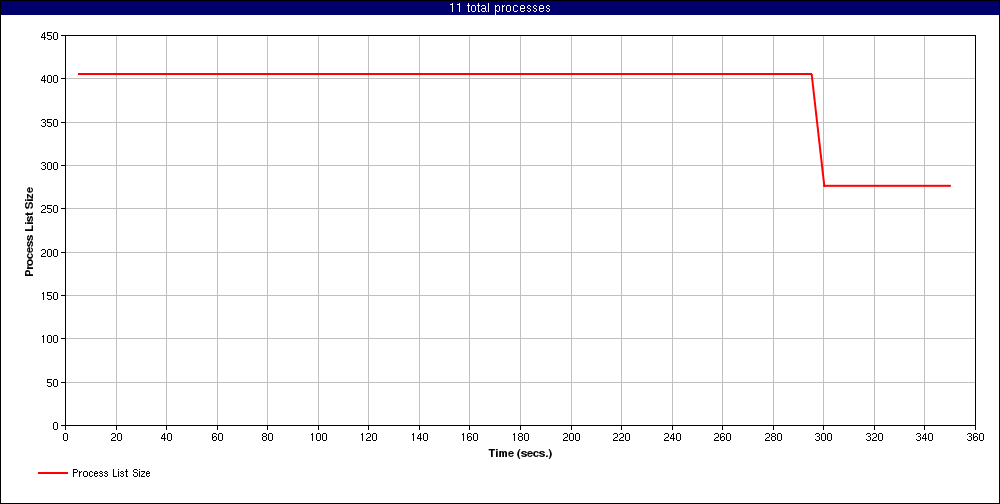The height and width of the screenshot is (504, 1000).
Task: Click the y-axis value 400
Action: click(x=52, y=79)
